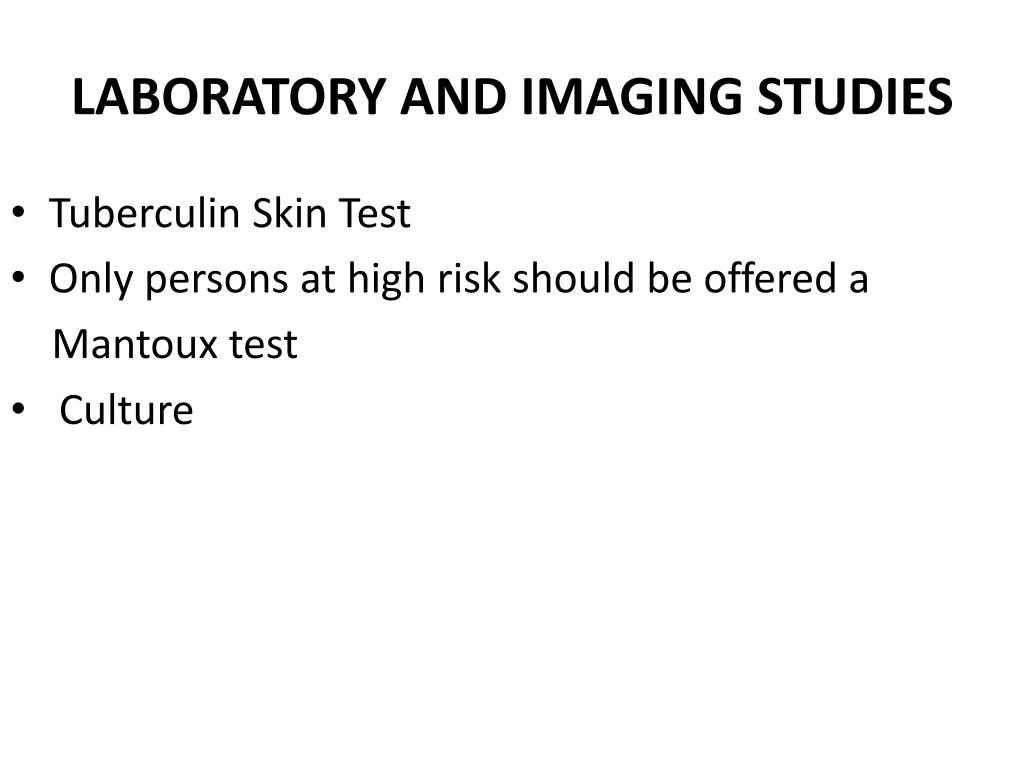Screen dimensions: 1024x768
Task: Select the word Only in second bullet
Action: coord(91,280)
